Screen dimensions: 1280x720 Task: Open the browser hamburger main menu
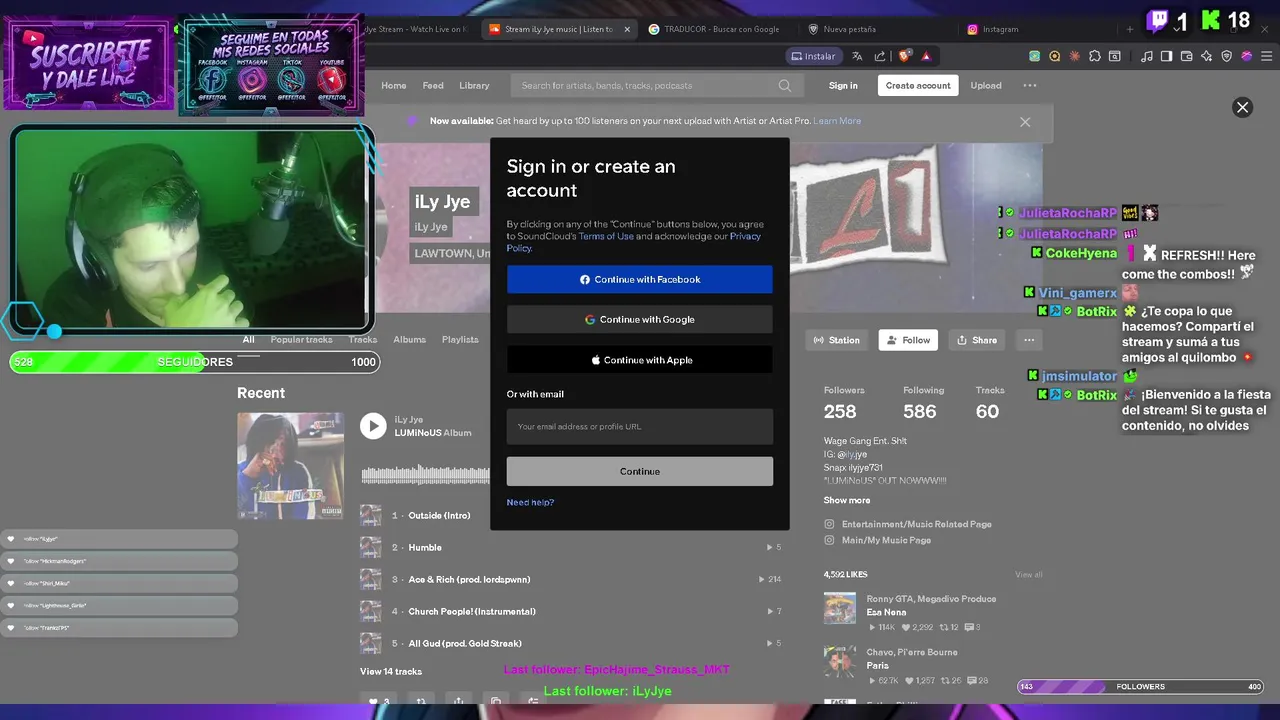[x=1267, y=56]
